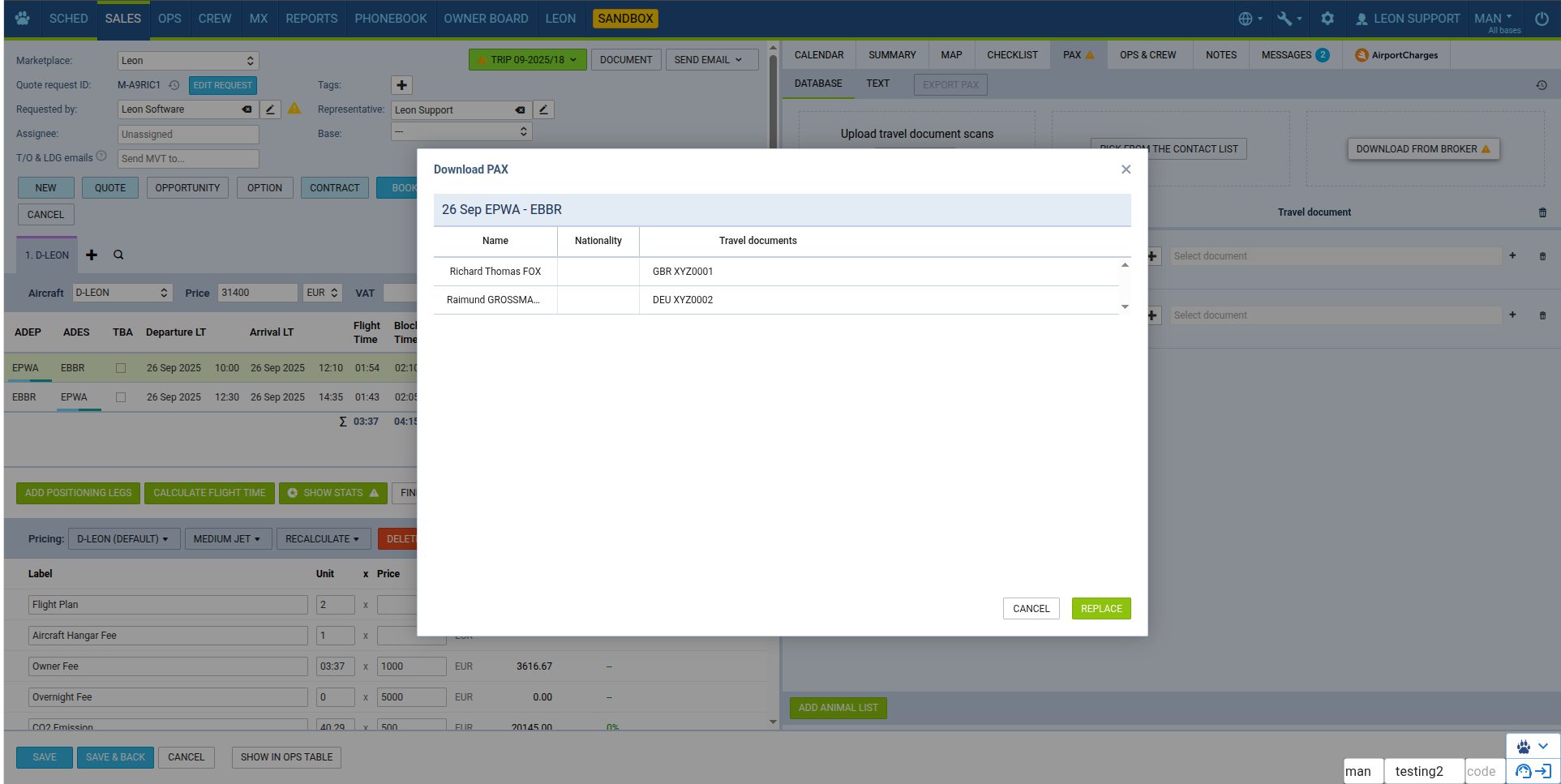
Task: Open the EUR currency dropdown
Action: [322, 293]
